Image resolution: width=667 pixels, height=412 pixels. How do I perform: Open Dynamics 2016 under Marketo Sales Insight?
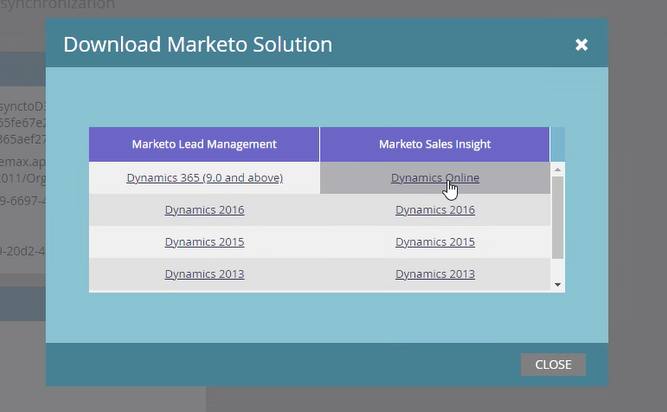coord(435,210)
